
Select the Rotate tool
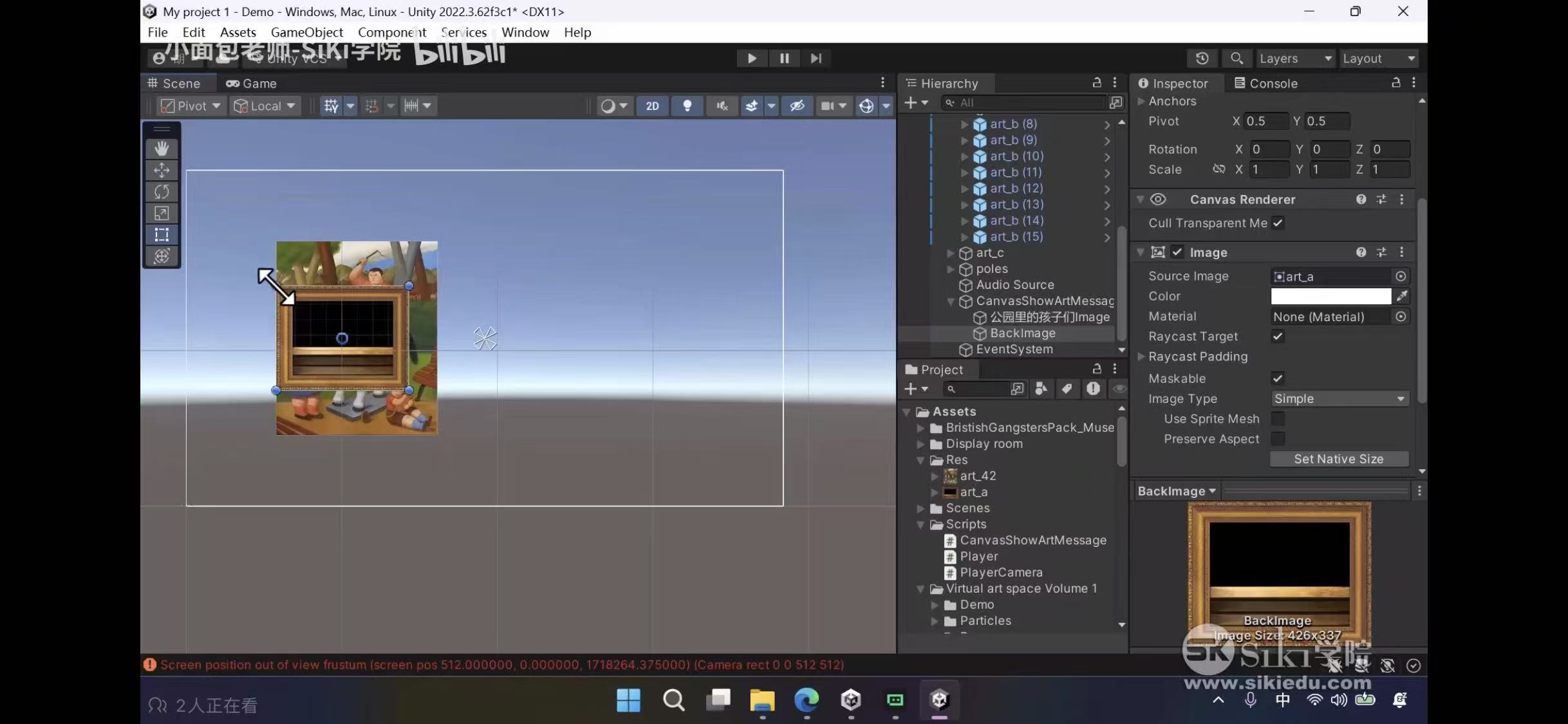point(162,192)
